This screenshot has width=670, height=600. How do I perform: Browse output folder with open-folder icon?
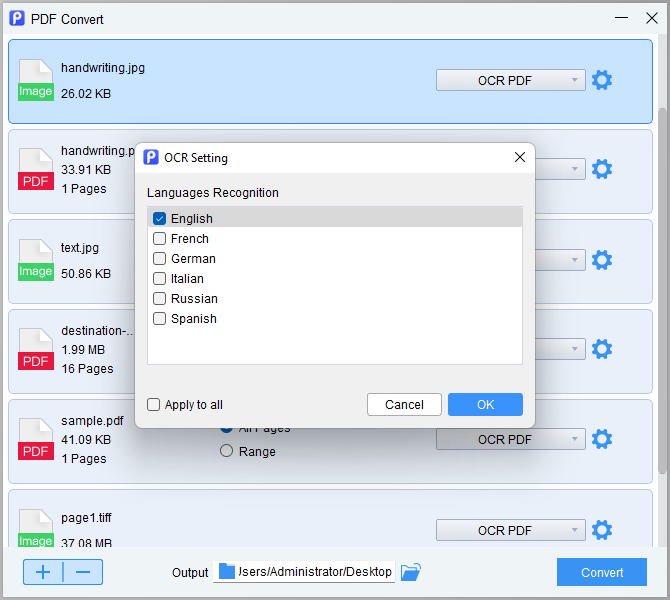(x=411, y=572)
